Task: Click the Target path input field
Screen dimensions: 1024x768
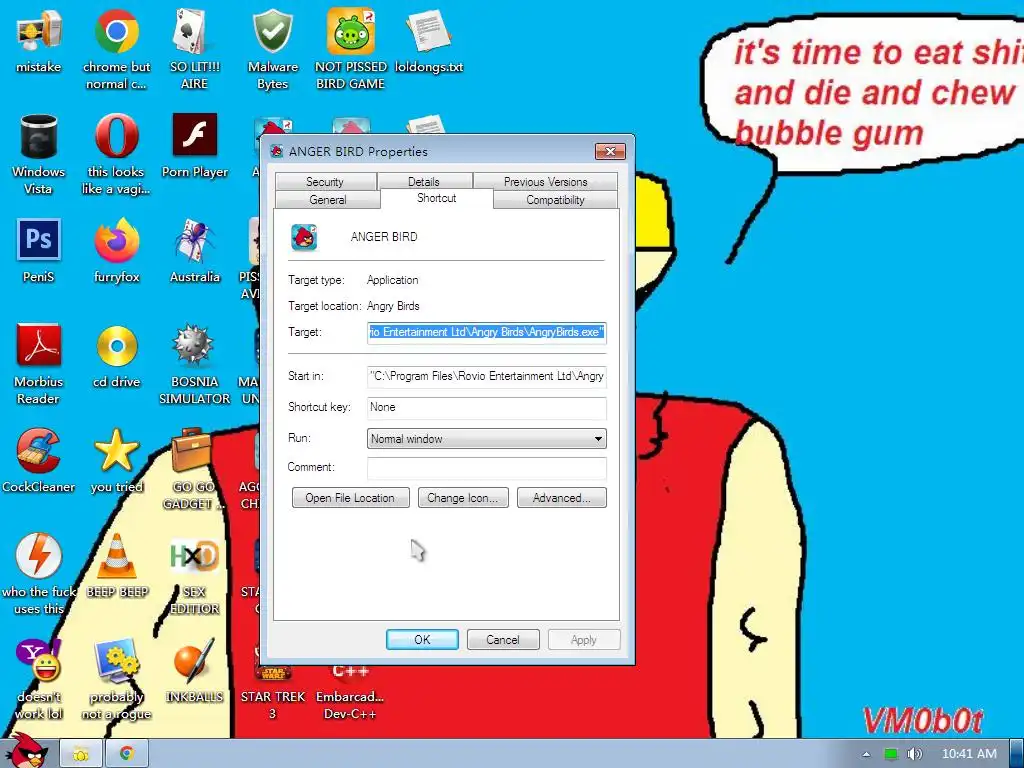Action: [487, 332]
